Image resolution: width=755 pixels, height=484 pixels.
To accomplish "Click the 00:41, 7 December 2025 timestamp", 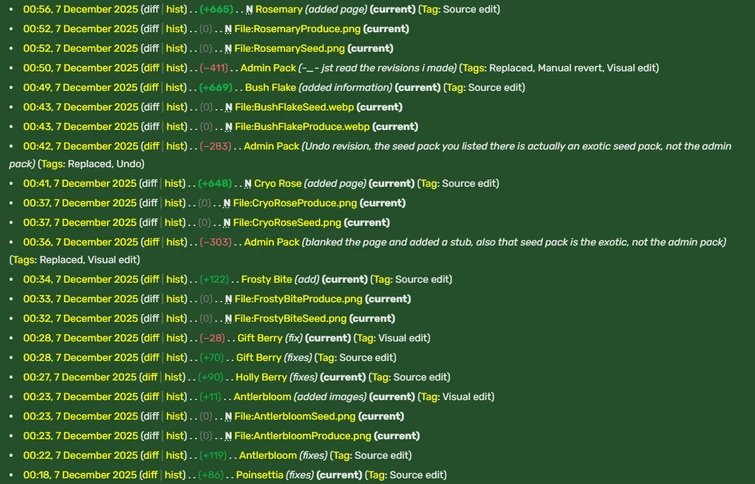I will pos(79,183).
